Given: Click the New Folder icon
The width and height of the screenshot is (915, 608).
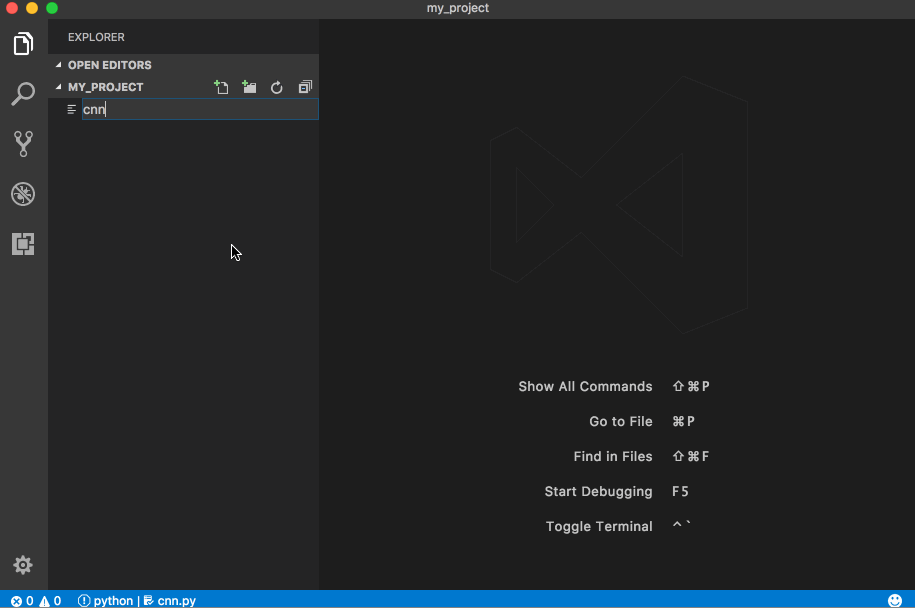Looking at the screenshot, I should click(x=249, y=88).
